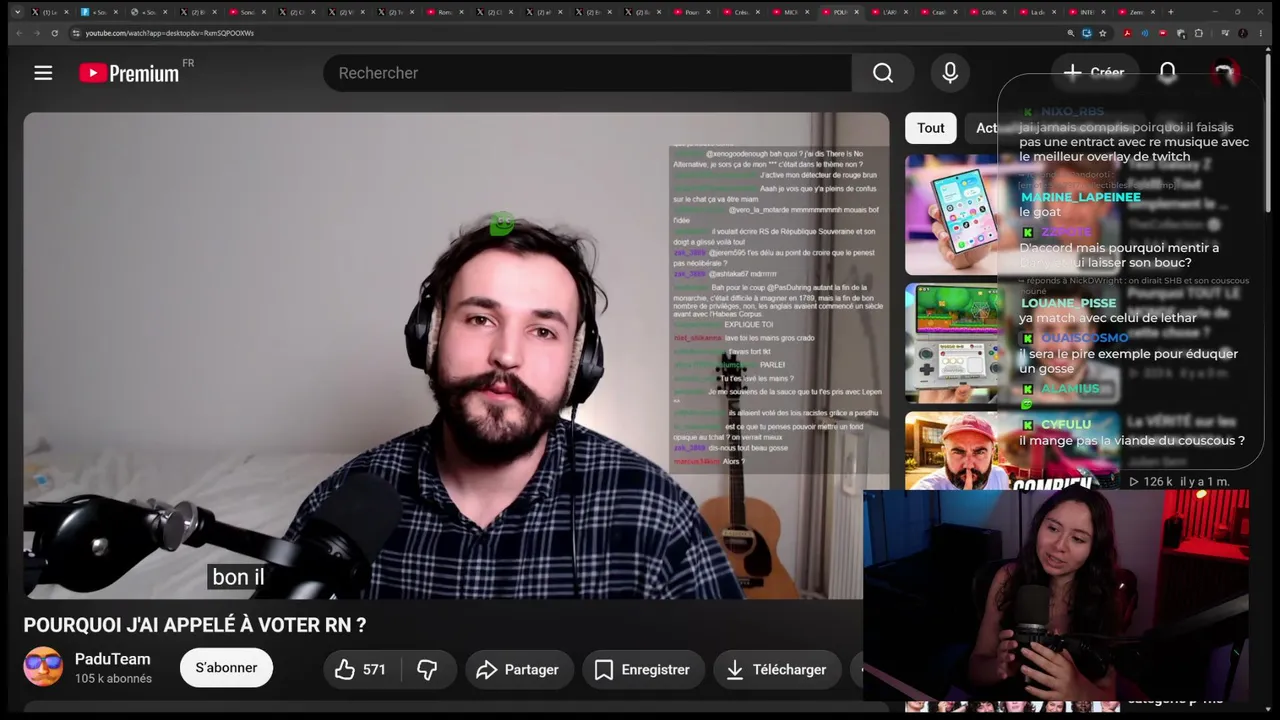Go back with the browser back arrow
The image size is (1280, 720).
[x=18, y=33]
